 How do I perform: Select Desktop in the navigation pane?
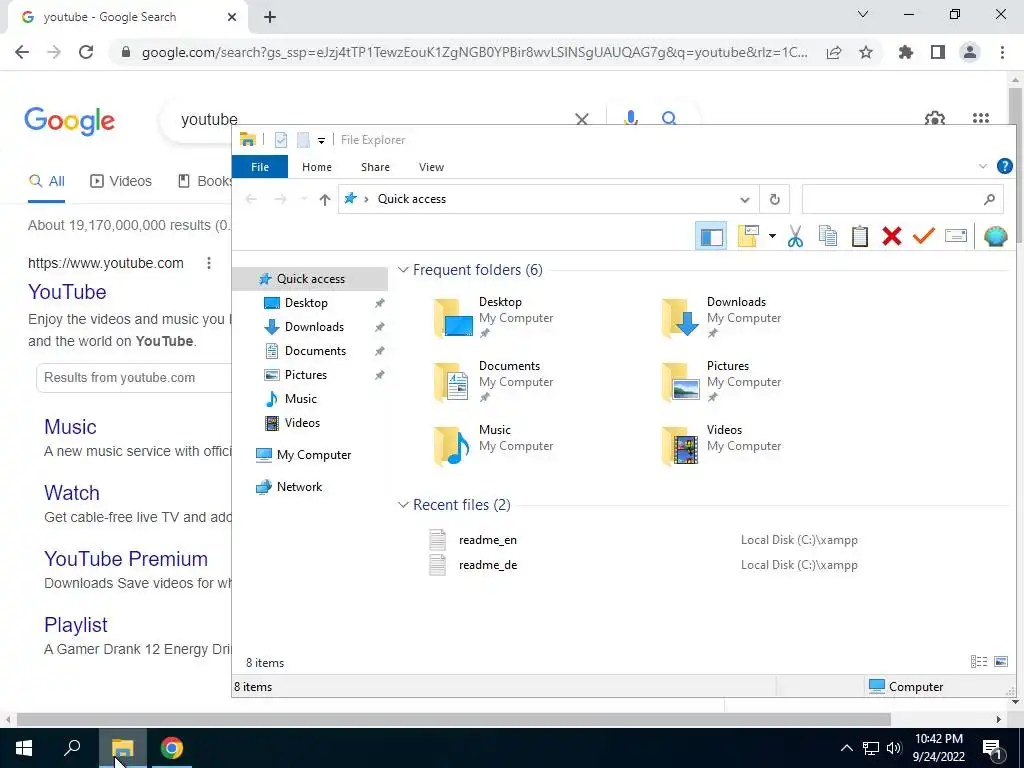click(x=306, y=303)
